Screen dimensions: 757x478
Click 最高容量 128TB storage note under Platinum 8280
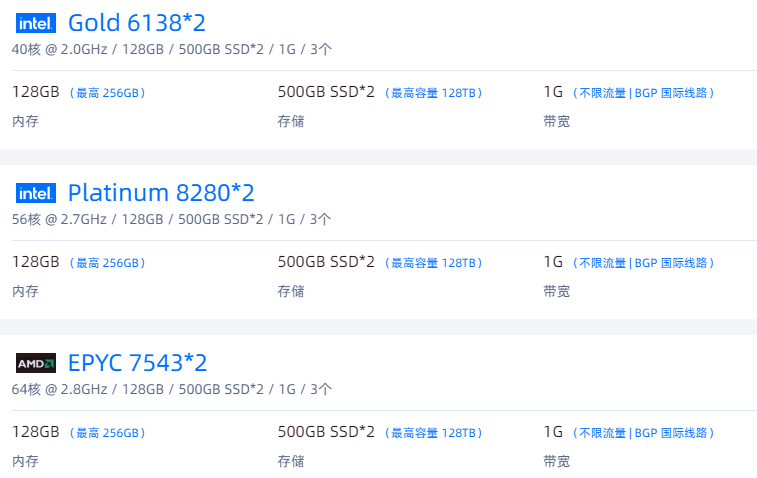coord(433,263)
